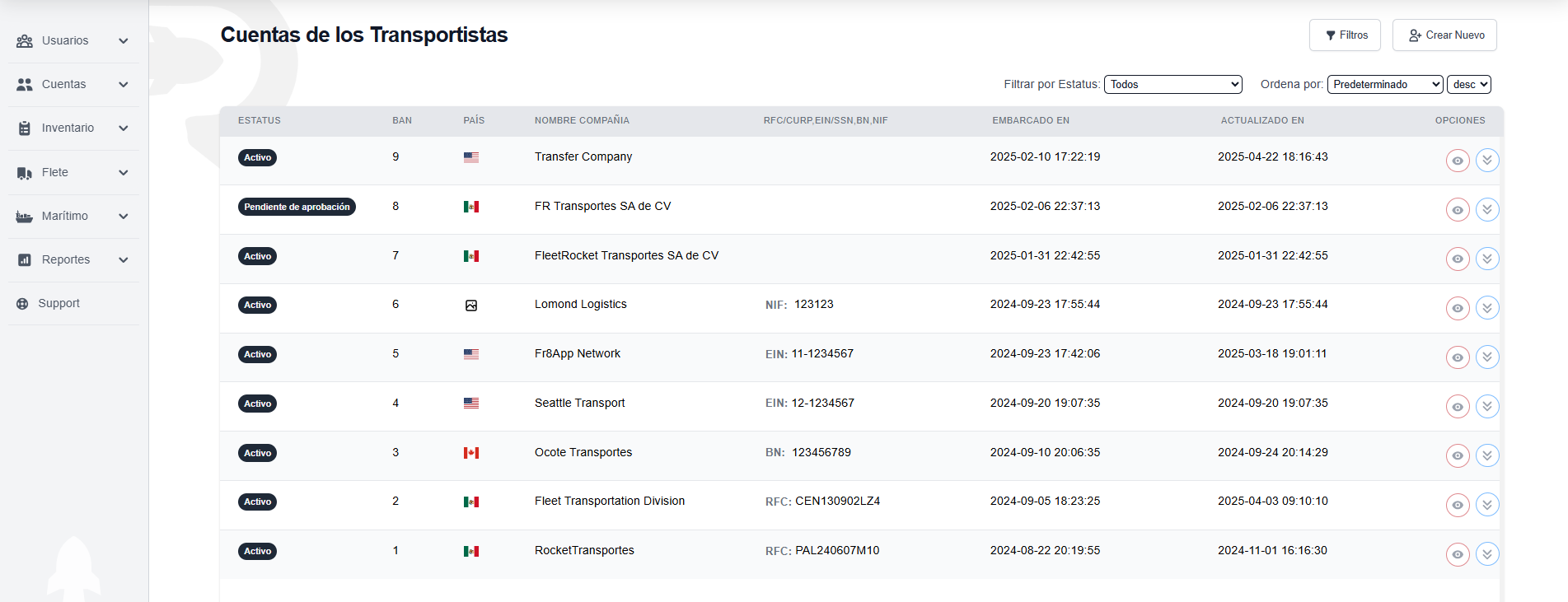Open the Support menu item
Viewport: 1568px width, 602px height.
[59, 304]
